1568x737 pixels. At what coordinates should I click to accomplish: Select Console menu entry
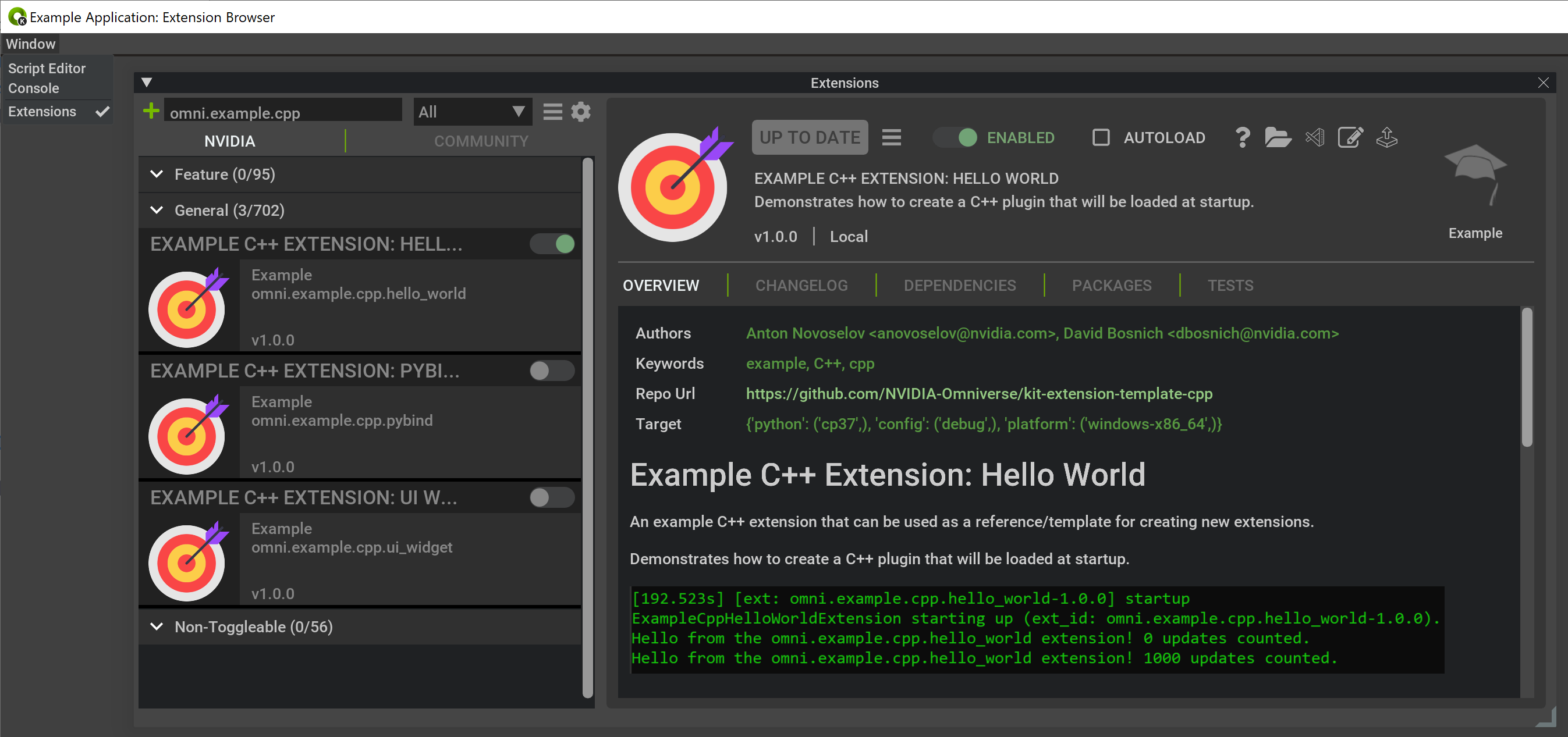point(34,89)
